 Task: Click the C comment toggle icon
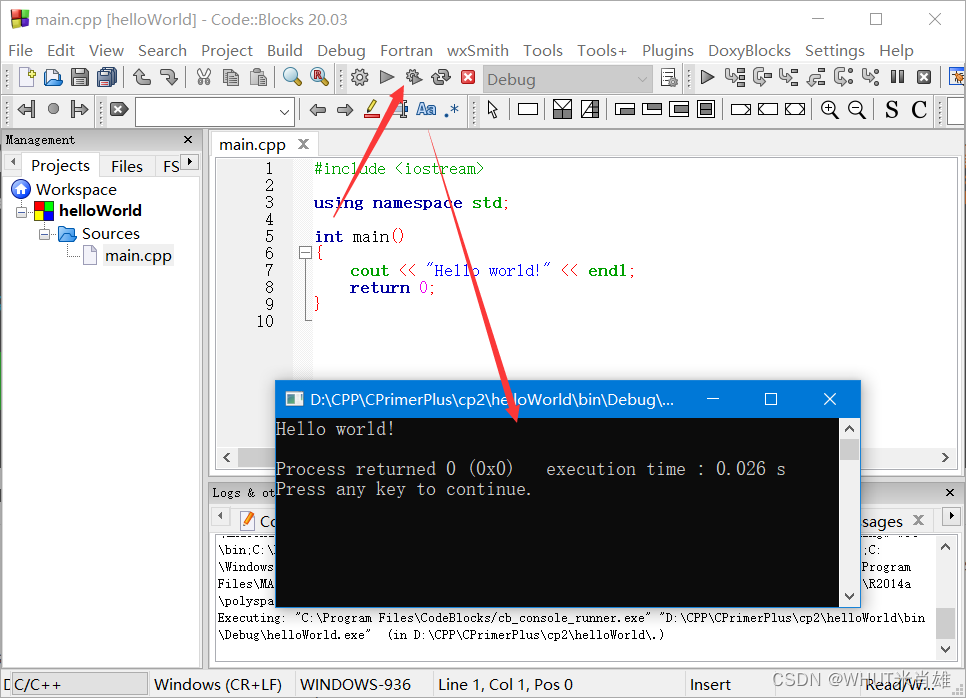(x=919, y=110)
